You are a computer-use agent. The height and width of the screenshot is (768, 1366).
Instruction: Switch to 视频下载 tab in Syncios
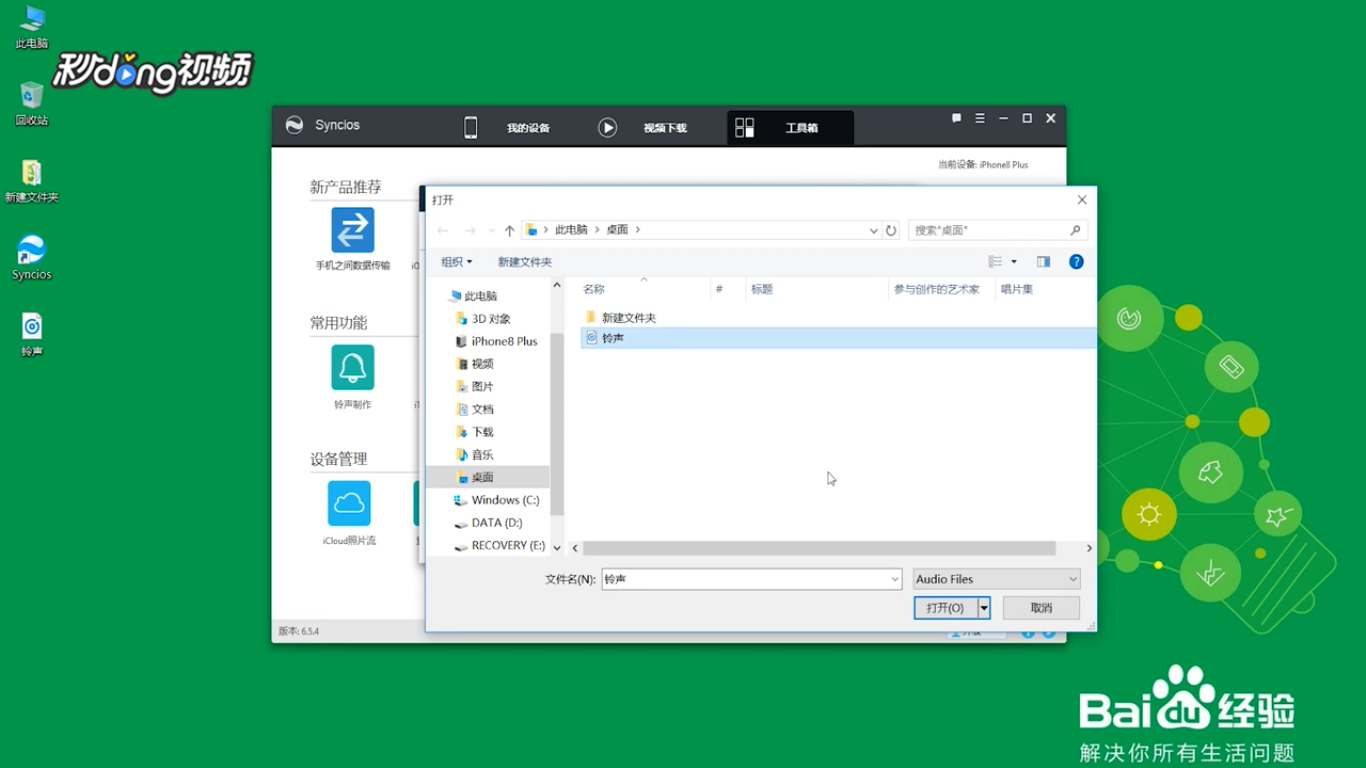click(645, 128)
